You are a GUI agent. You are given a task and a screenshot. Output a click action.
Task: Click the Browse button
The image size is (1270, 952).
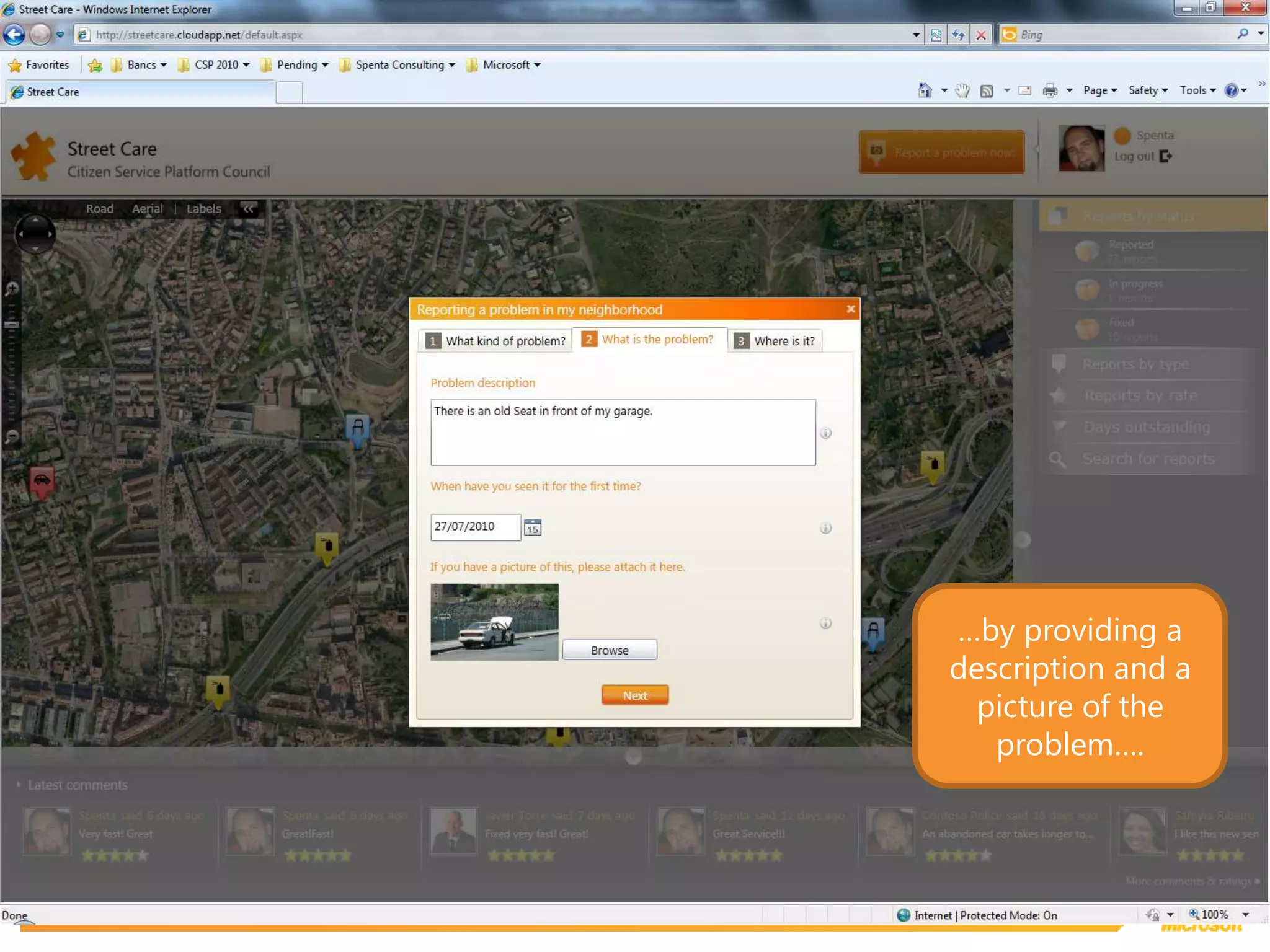pyautogui.click(x=610, y=650)
